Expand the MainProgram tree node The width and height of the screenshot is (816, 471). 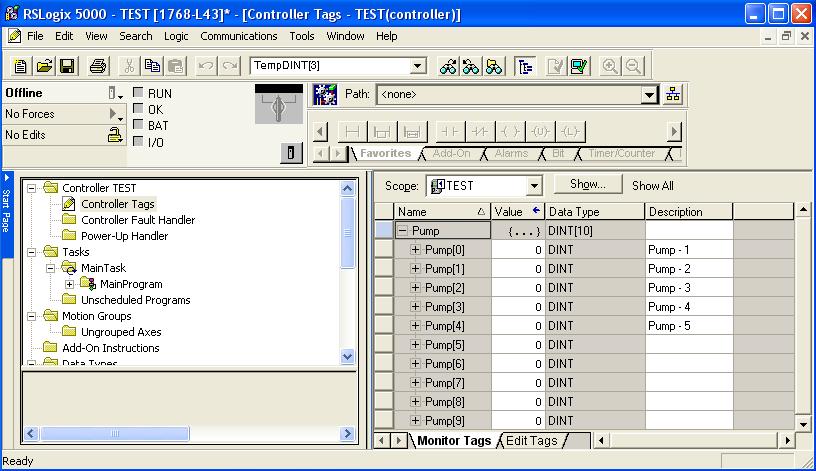69,284
